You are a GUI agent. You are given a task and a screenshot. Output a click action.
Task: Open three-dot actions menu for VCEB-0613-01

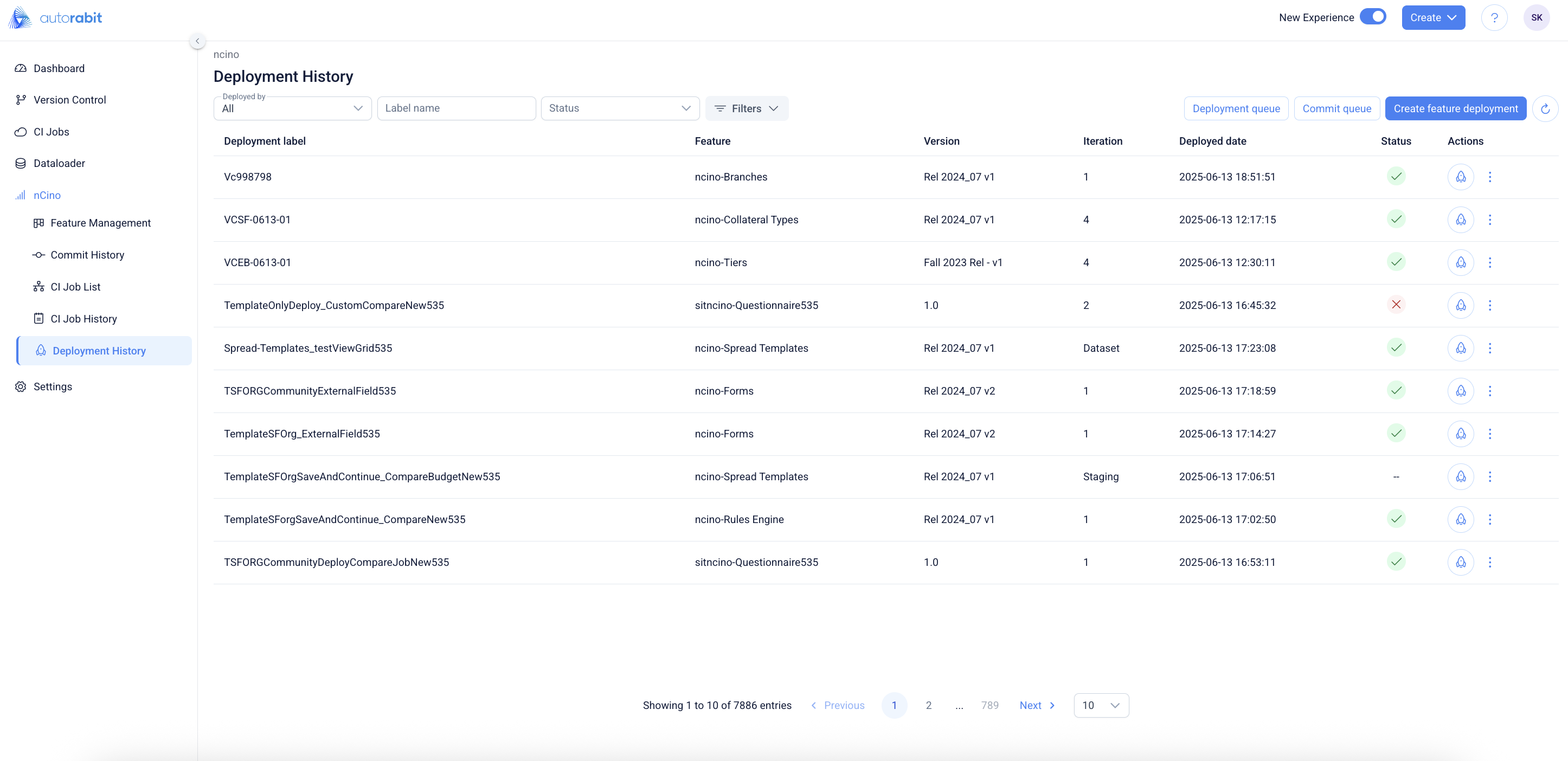[x=1489, y=263]
